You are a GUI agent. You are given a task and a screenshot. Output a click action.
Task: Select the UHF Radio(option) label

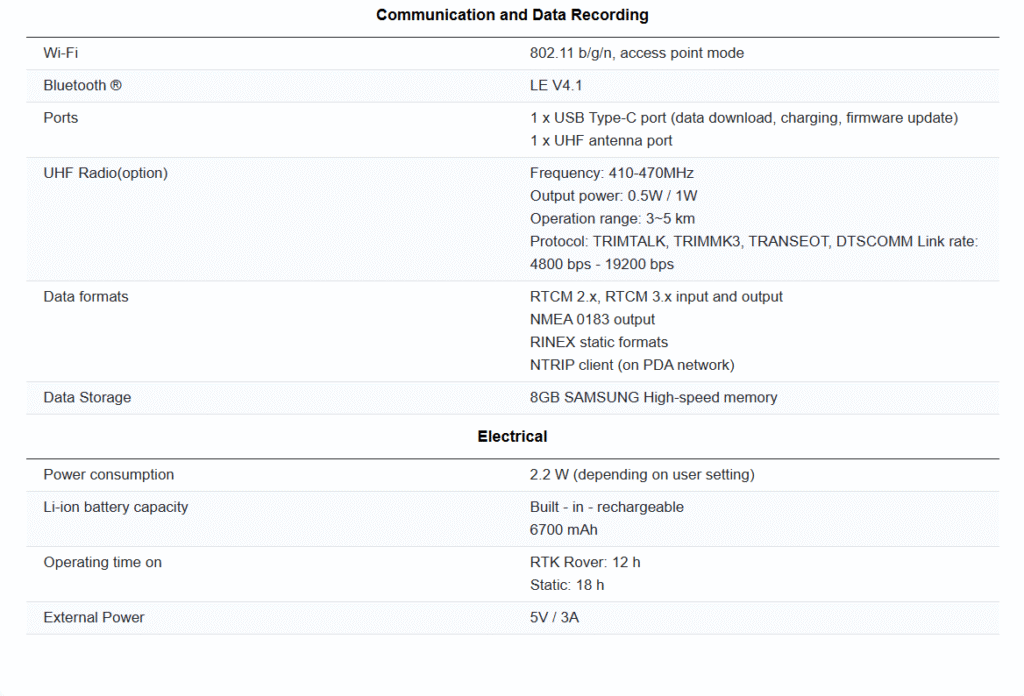pos(105,173)
